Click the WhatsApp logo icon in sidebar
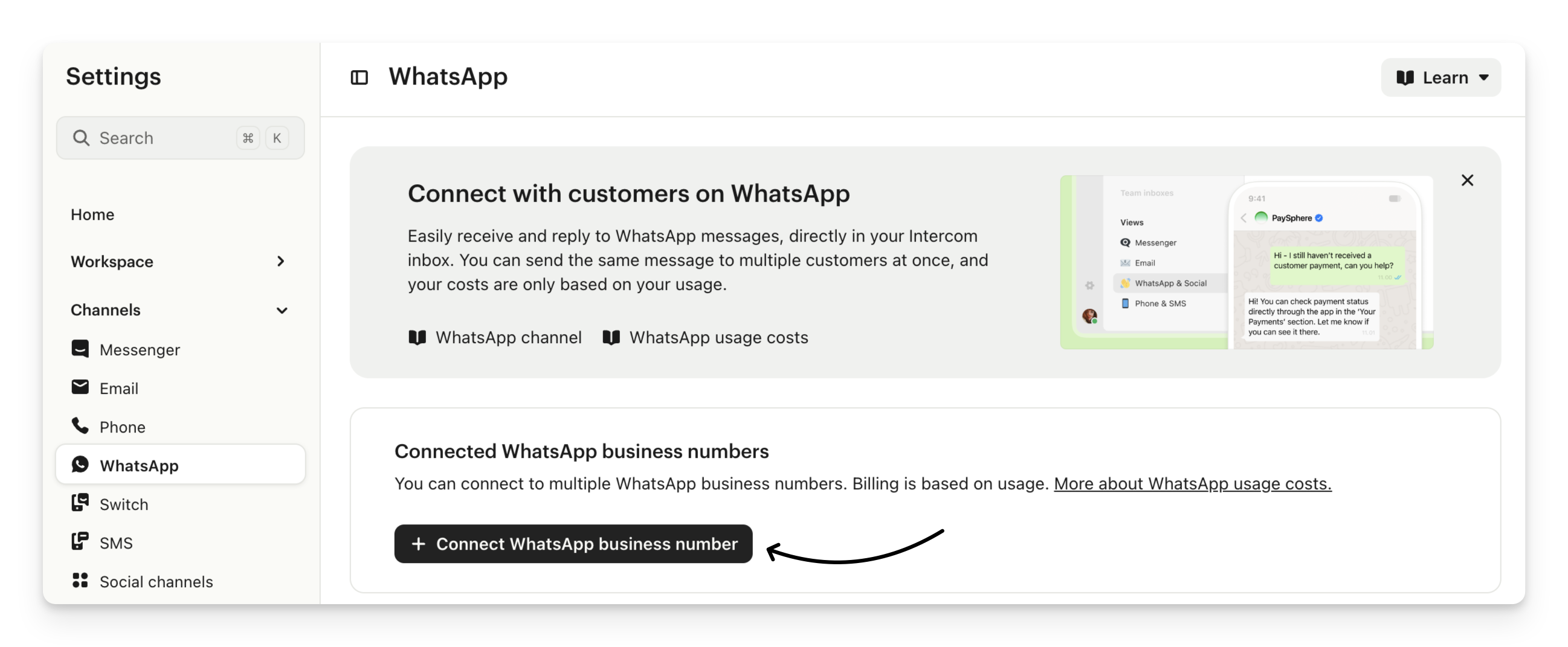 (x=80, y=465)
